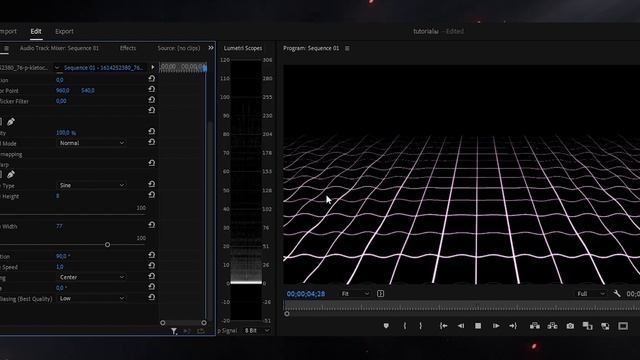Select the Opacity free-draw pen mask tool
The image size is (640, 360).
coord(11,122)
